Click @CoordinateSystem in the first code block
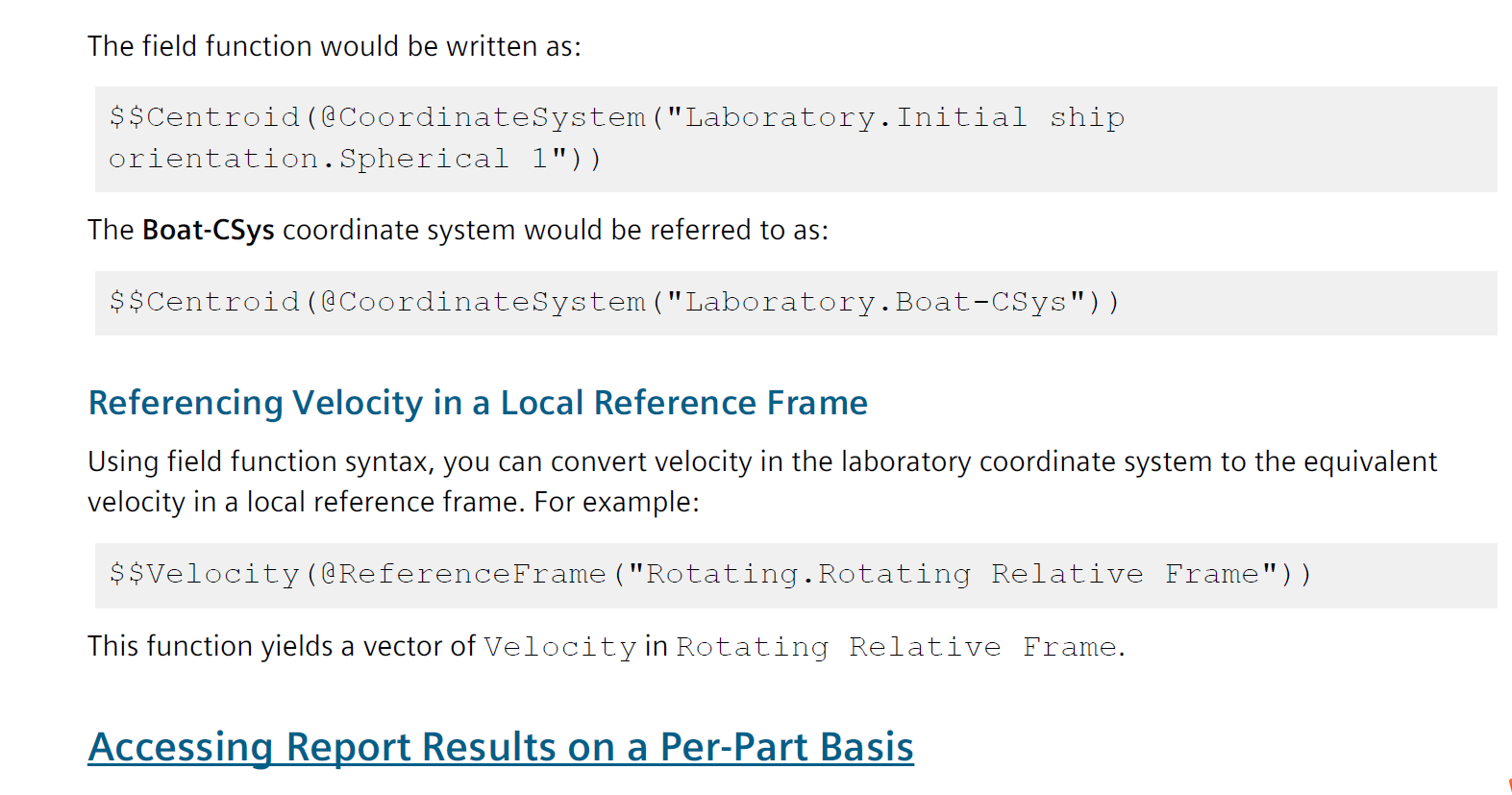Screen dimensions: 1512x795 pyautogui.click(x=483, y=117)
